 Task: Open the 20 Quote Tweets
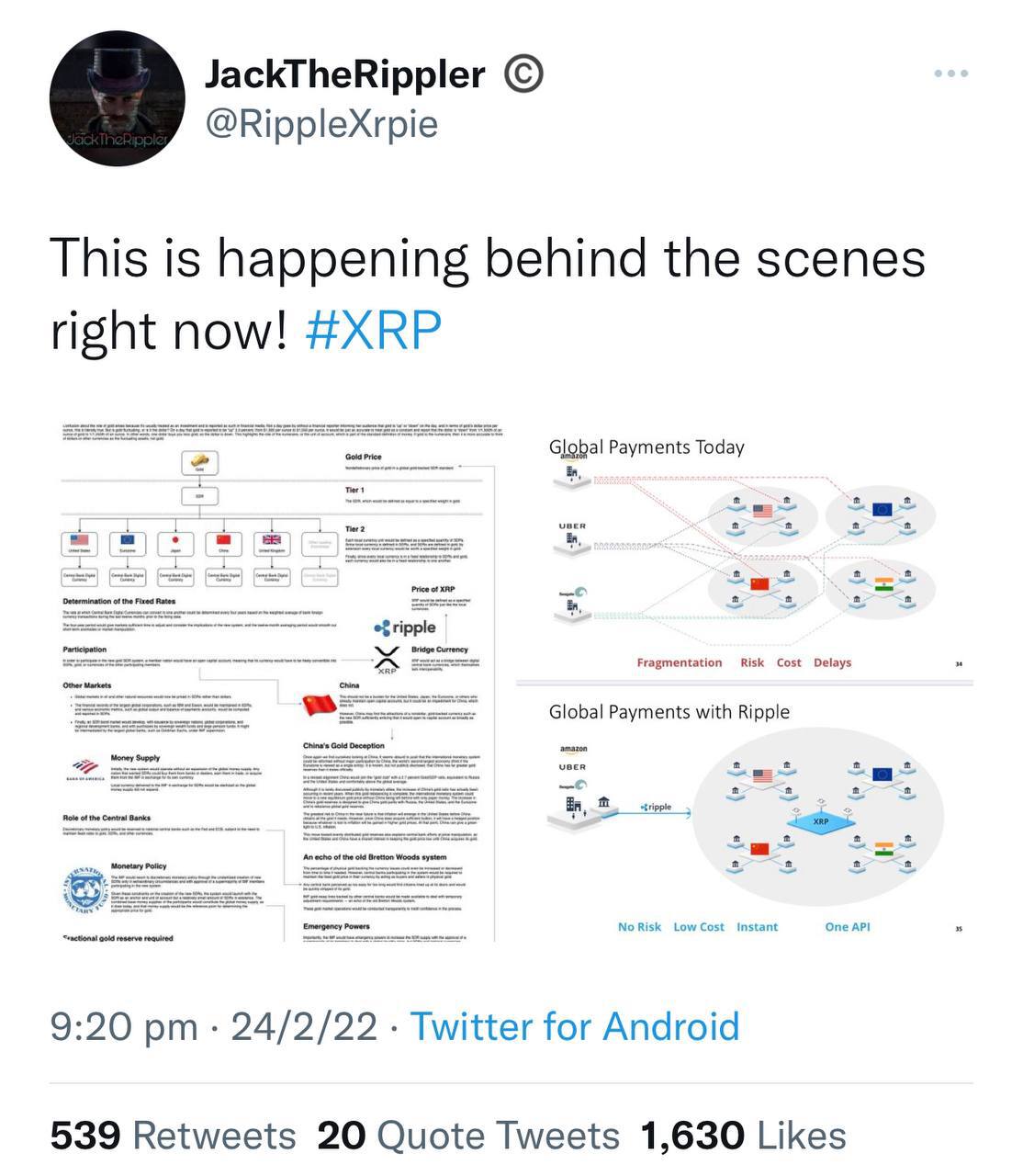coord(468,1135)
